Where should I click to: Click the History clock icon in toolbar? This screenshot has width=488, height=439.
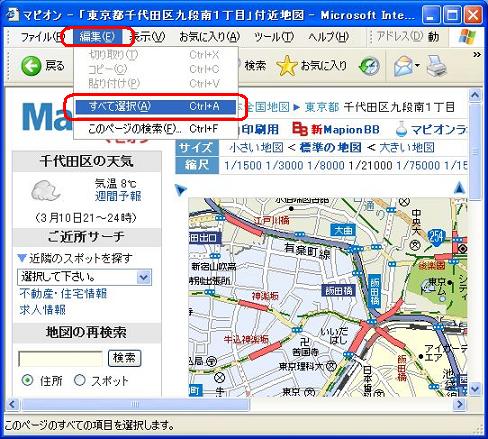pyautogui.click(x=369, y=66)
